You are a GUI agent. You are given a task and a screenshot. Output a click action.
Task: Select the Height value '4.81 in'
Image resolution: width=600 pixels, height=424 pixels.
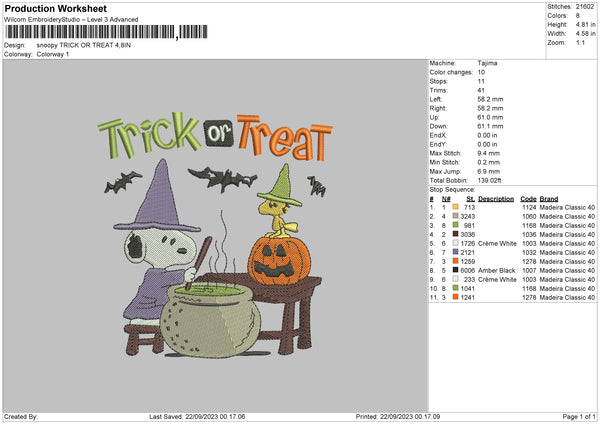pos(585,24)
